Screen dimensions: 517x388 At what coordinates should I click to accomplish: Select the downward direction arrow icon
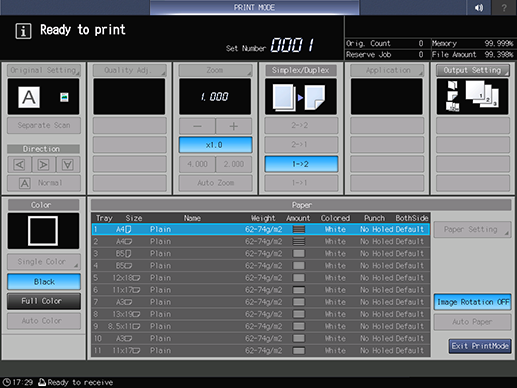click(68, 164)
